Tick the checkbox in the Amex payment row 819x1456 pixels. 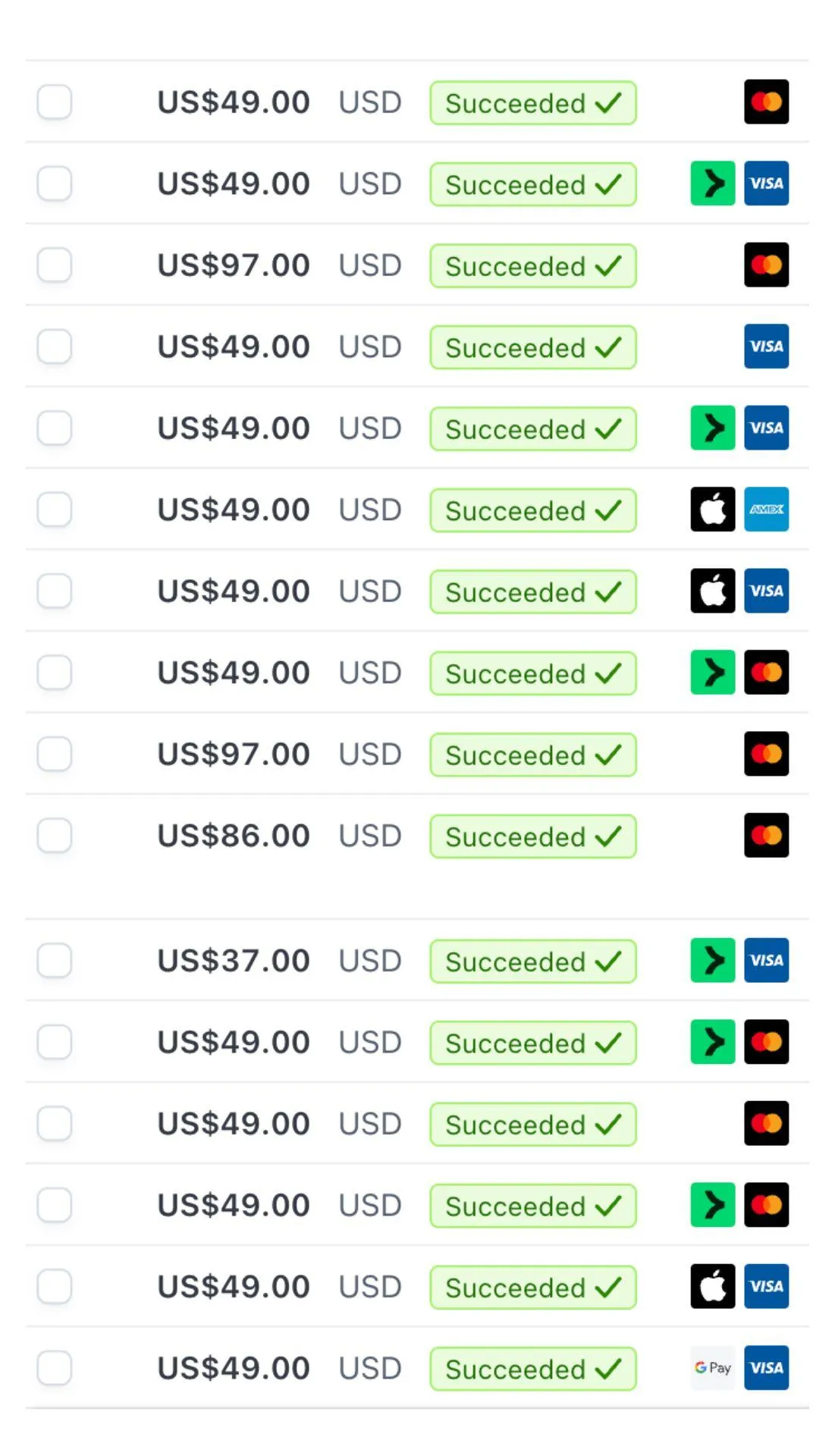pyautogui.click(x=55, y=510)
